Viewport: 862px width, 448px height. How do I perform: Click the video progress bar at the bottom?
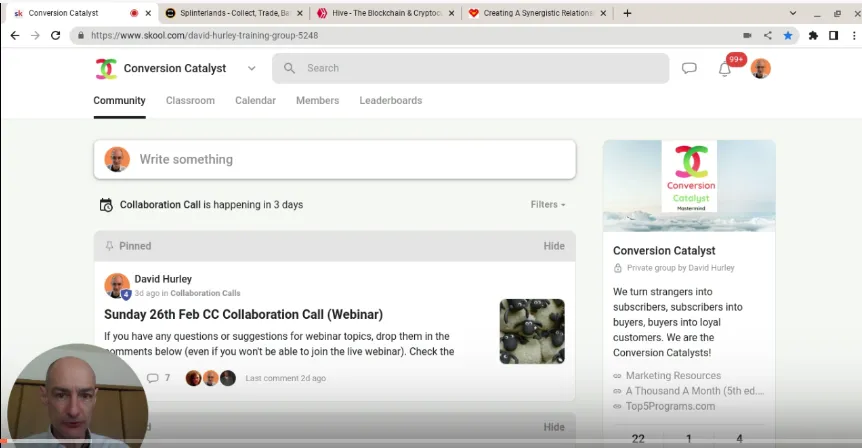click(x=431, y=441)
